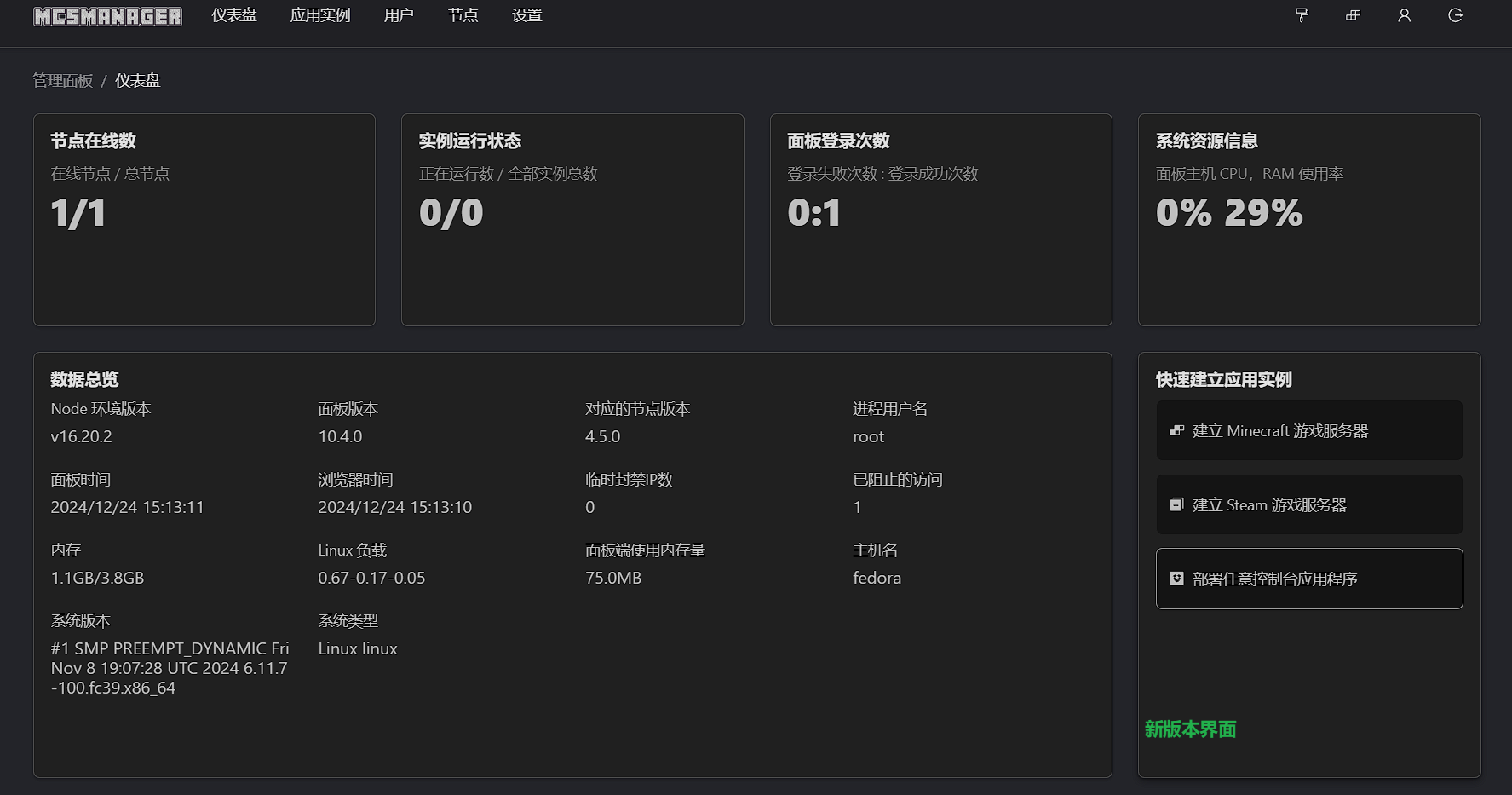Open 设置 from the top navigation
Image resolution: width=1512 pixels, height=795 pixels.
(526, 15)
